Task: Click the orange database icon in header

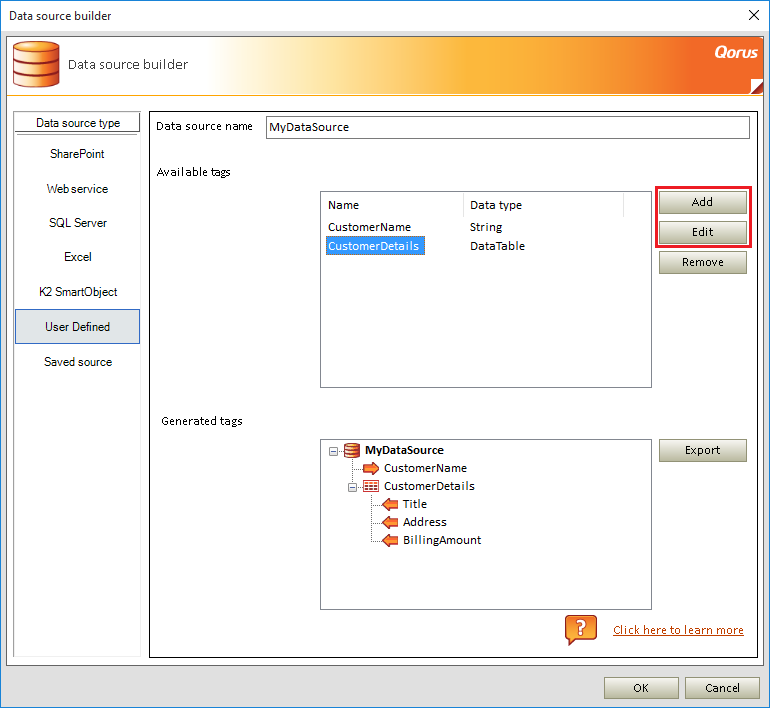Action: click(36, 64)
